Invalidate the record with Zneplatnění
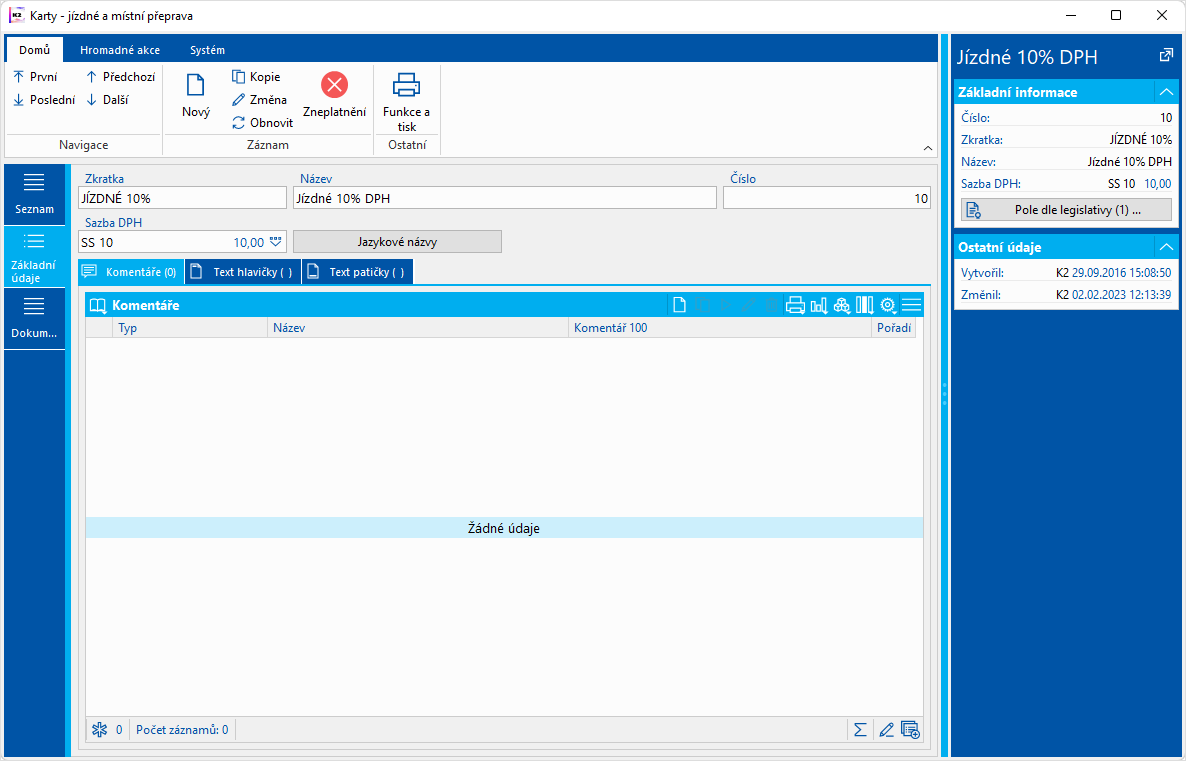 click(x=334, y=95)
